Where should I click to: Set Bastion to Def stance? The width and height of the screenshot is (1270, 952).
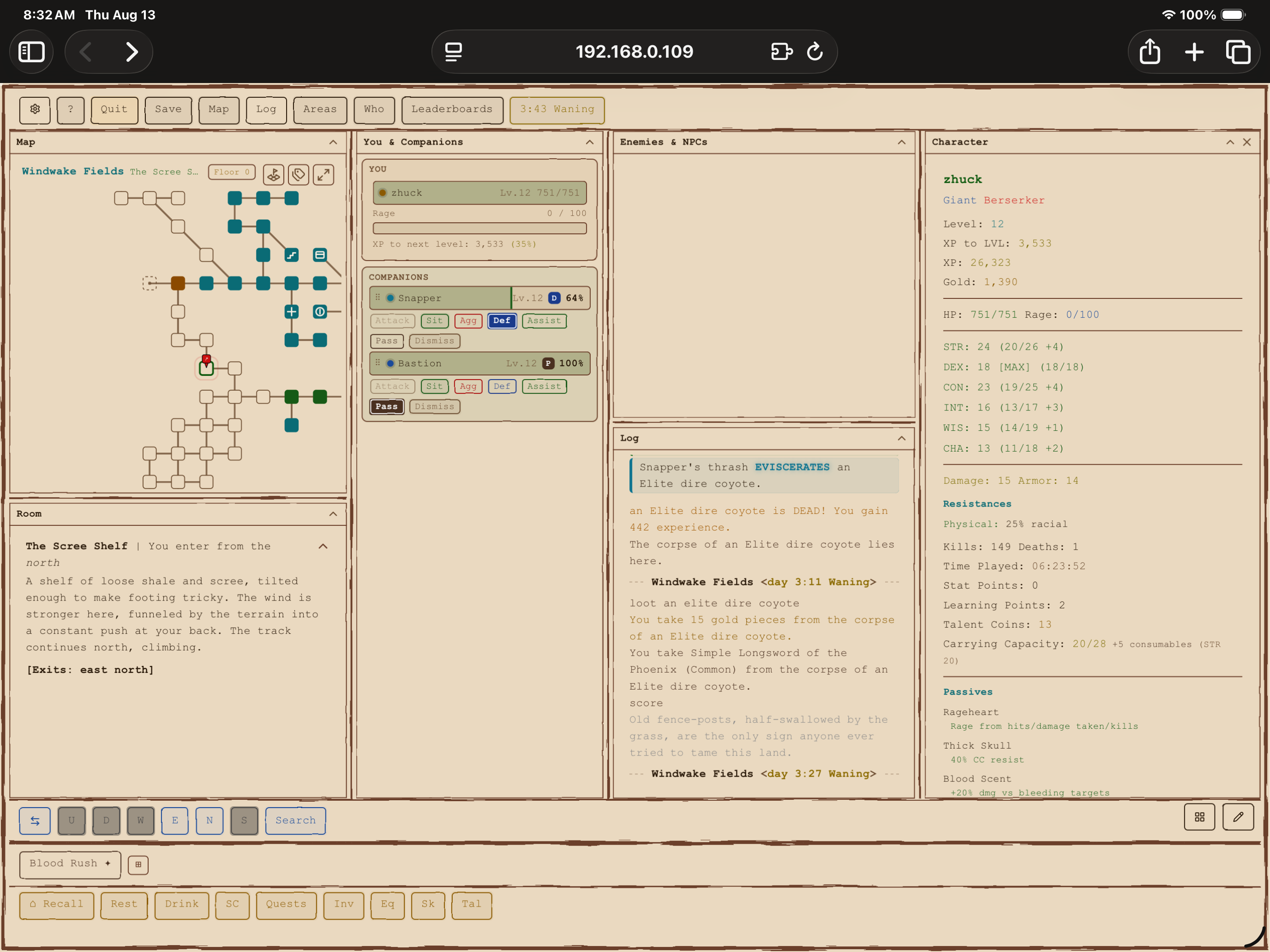coord(502,386)
